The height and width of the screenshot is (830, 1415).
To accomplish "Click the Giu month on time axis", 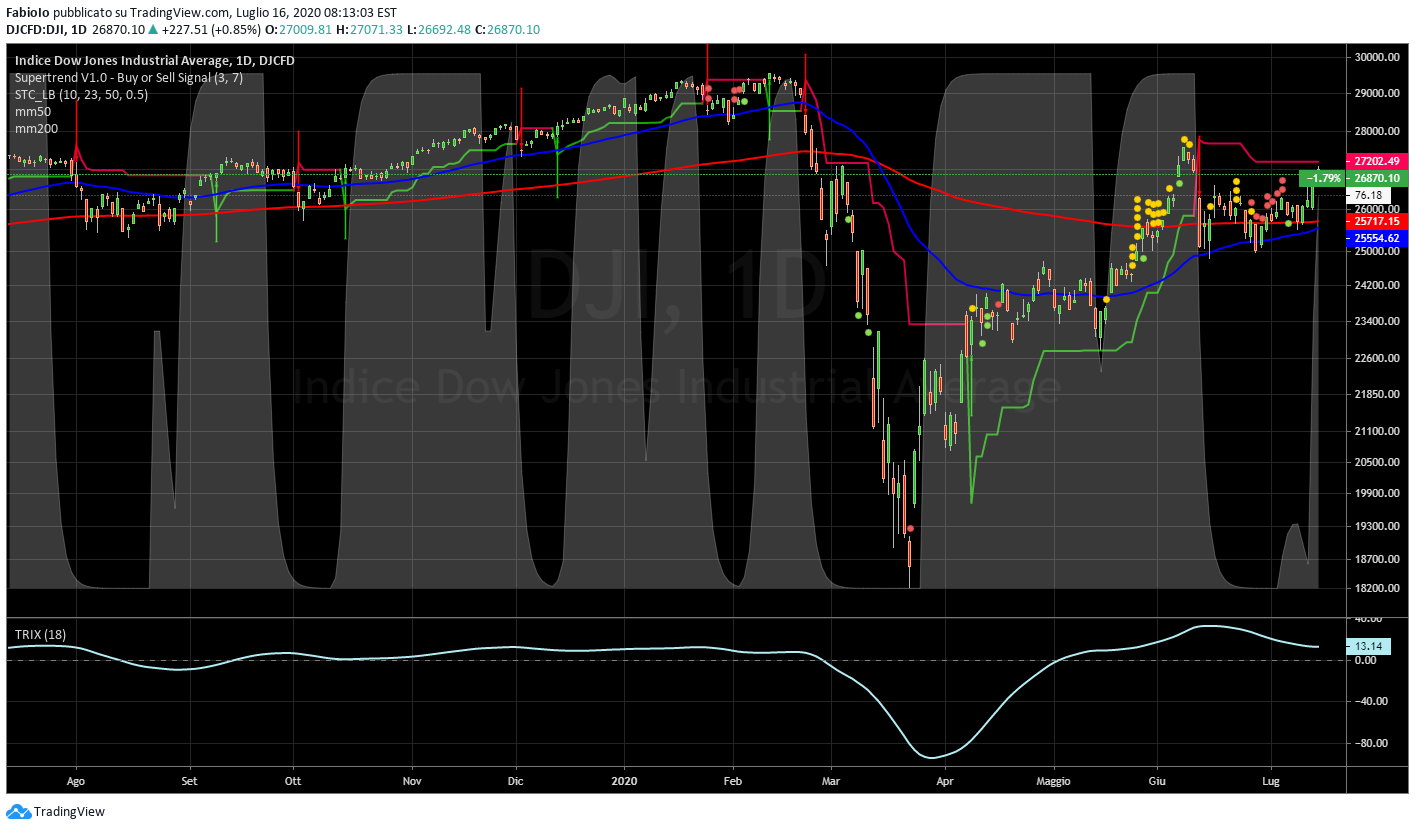I will click(1157, 780).
